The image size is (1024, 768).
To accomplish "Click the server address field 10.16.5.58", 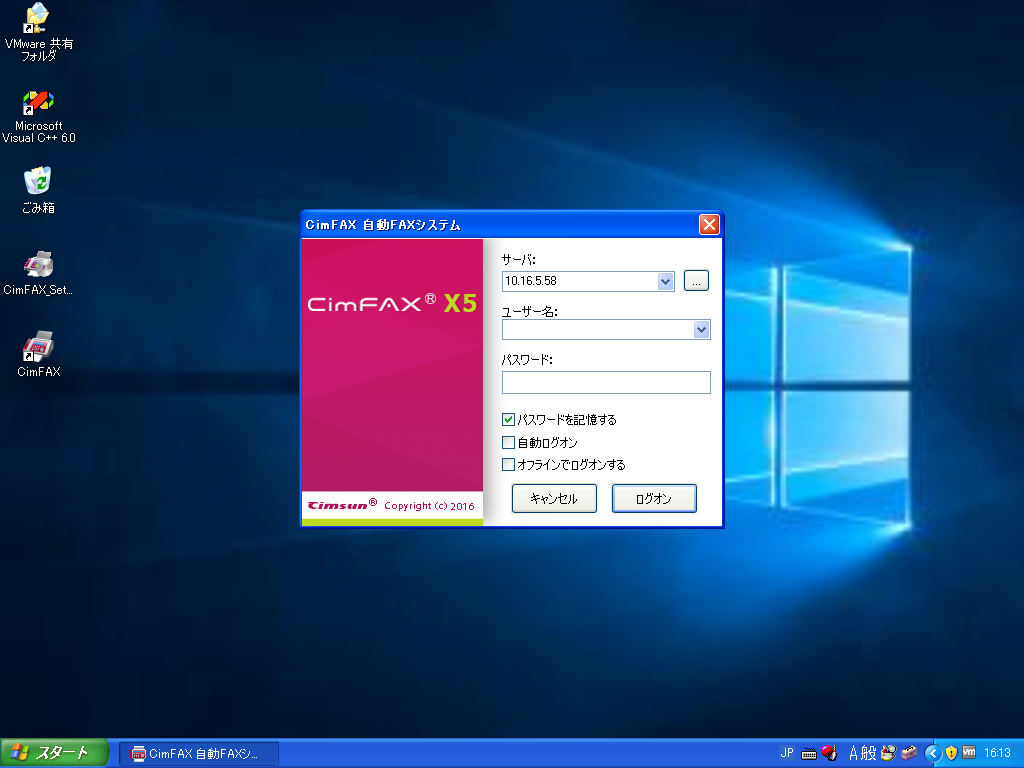I will coord(580,281).
